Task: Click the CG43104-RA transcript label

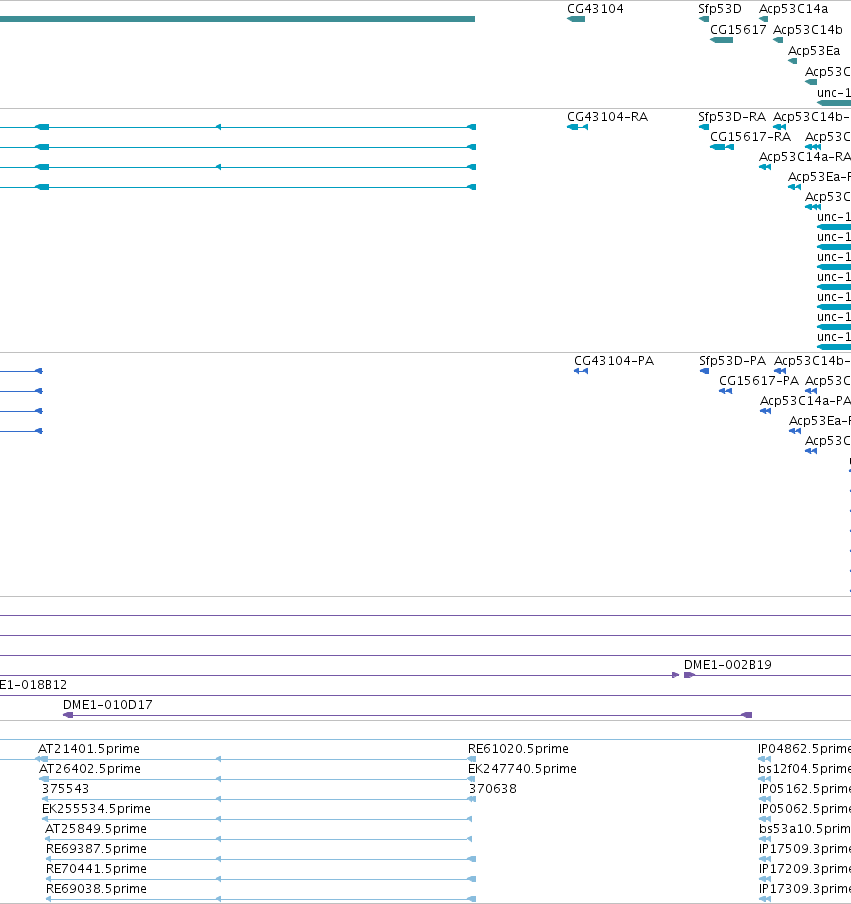Action: pos(608,116)
